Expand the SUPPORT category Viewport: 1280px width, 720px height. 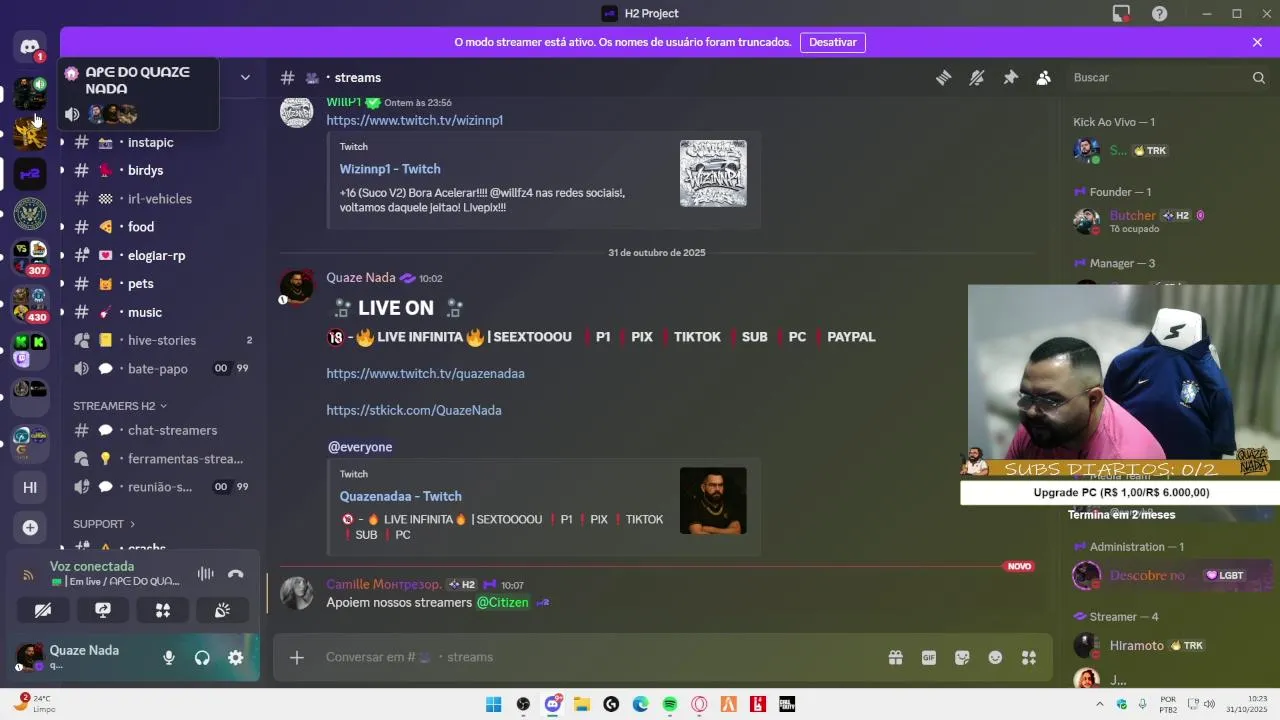(104, 524)
